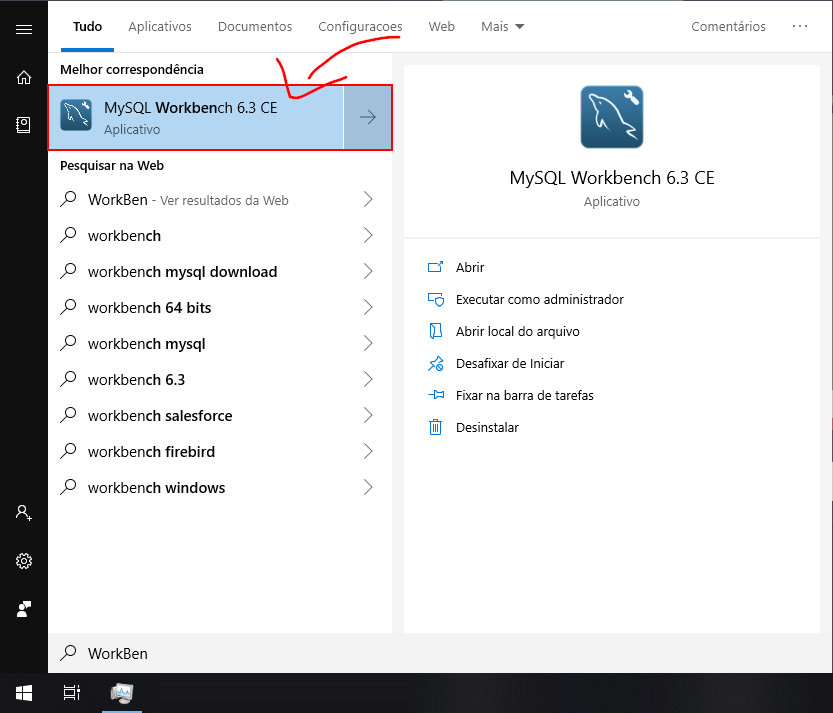This screenshot has width=833, height=713.
Task: Click the MySQL Workbench dolphin icon in best match
Action: coord(76,115)
